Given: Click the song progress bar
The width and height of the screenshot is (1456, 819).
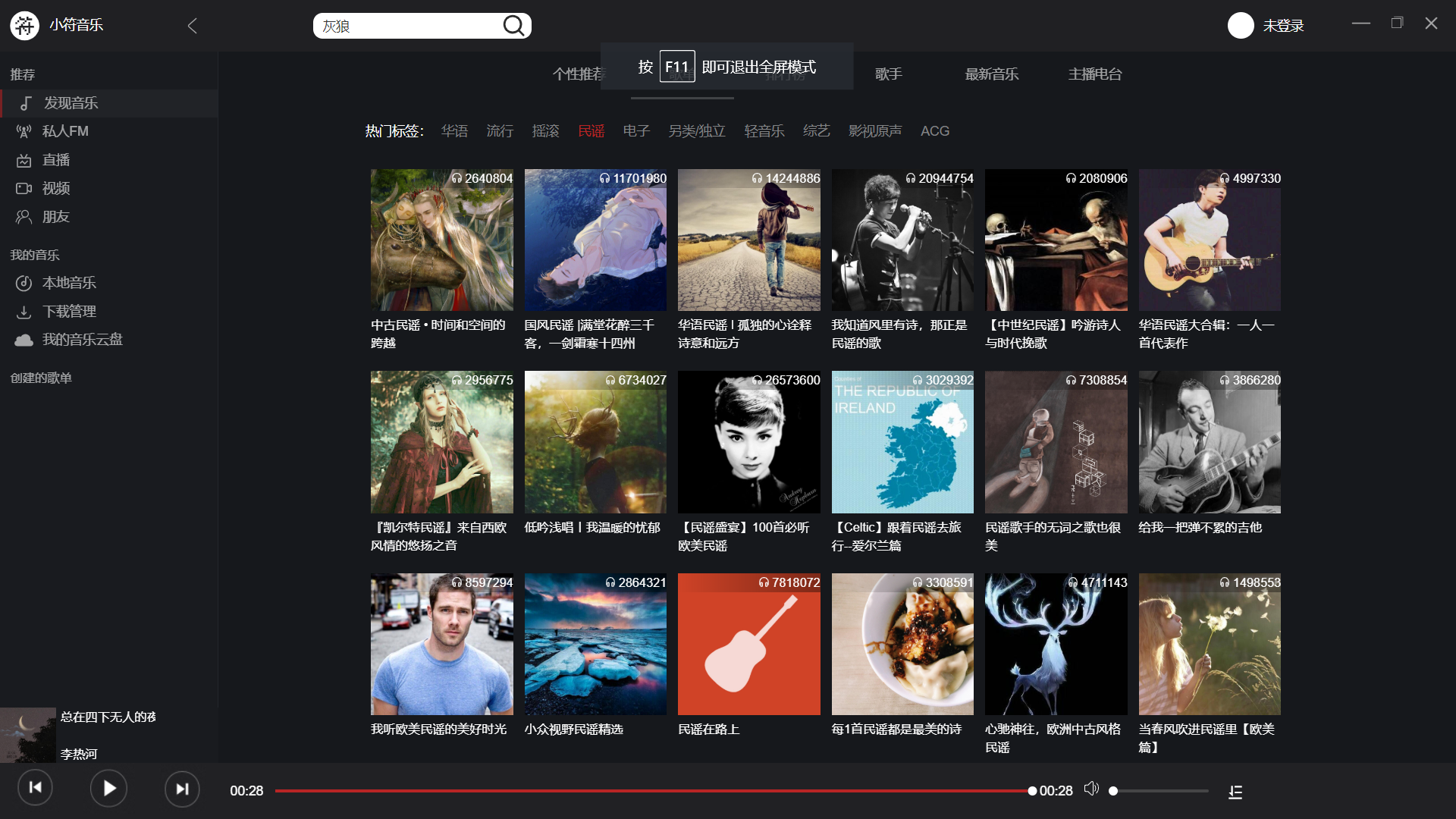Looking at the screenshot, I should (654, 791).
